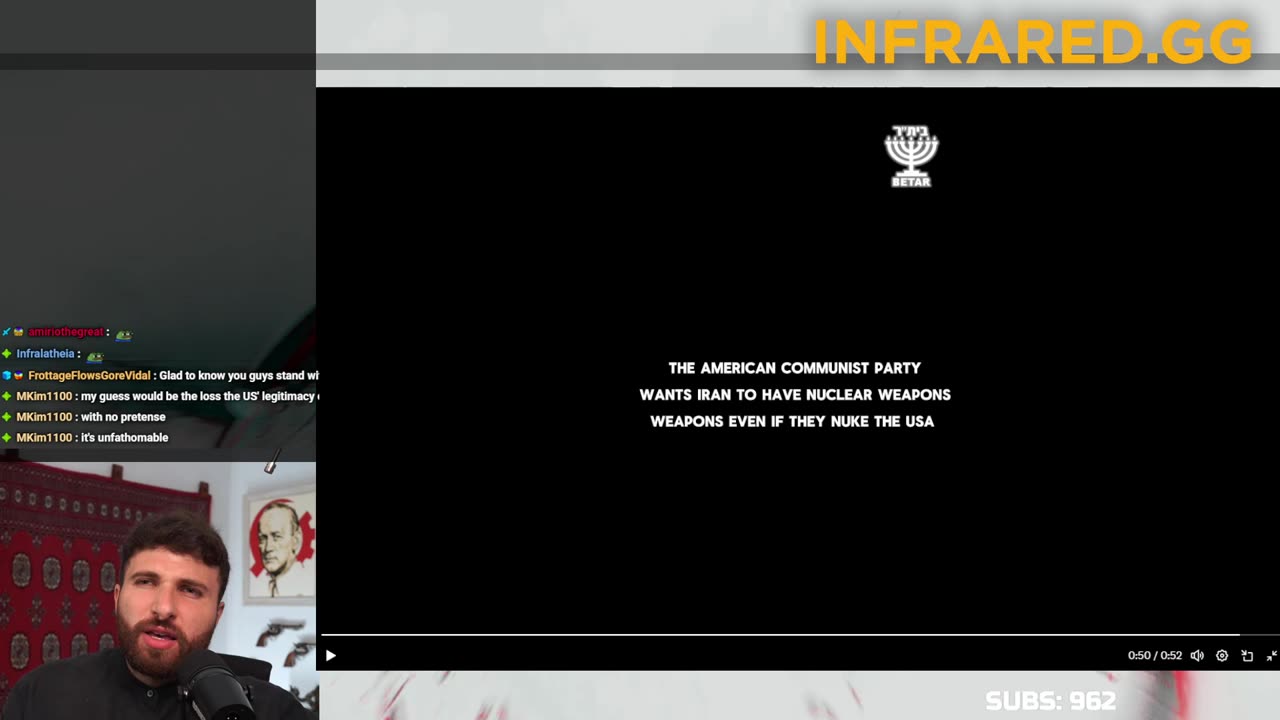Exit fullscreen with the collapse arrows icon

tap(1272, 656)
